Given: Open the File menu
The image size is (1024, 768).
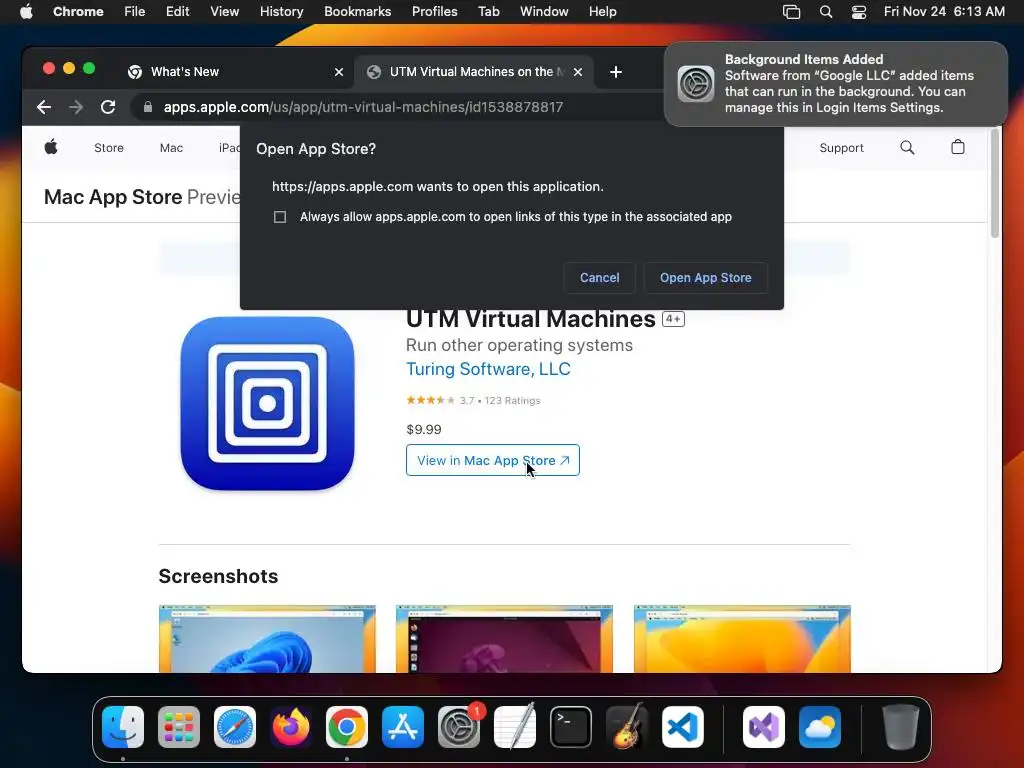Looking at the screenshot, I should coord(135,12).
